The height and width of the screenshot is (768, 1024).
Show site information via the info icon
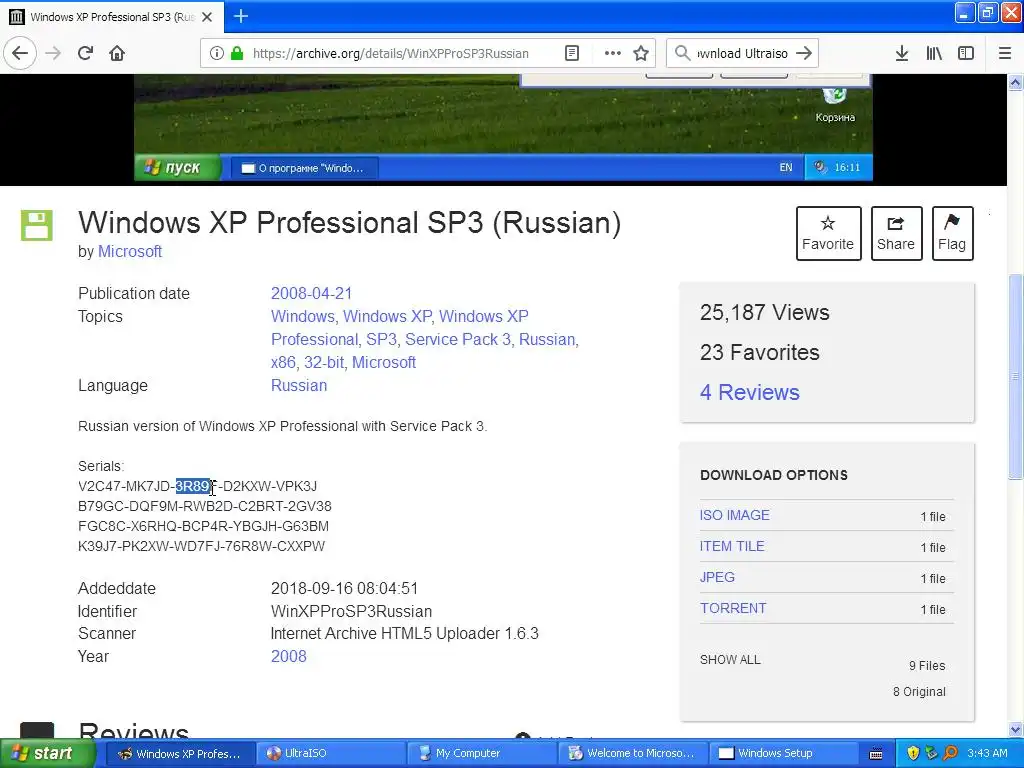pyautogui.click(x=217, y=53)
